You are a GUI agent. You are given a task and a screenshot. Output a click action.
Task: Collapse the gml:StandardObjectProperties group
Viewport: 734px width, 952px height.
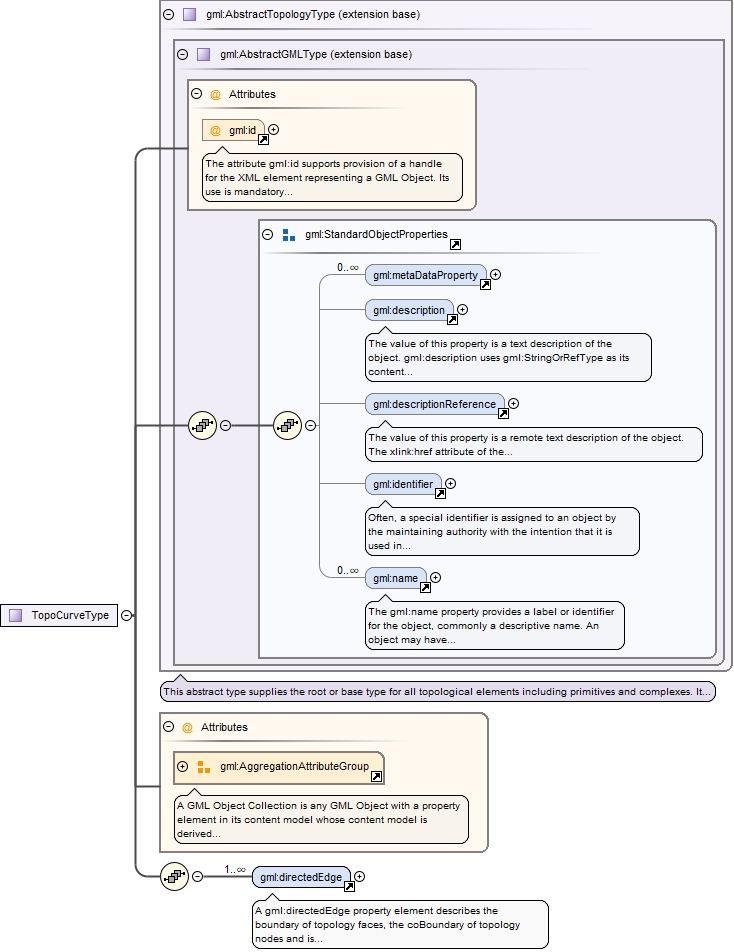(x=268, y=234)
